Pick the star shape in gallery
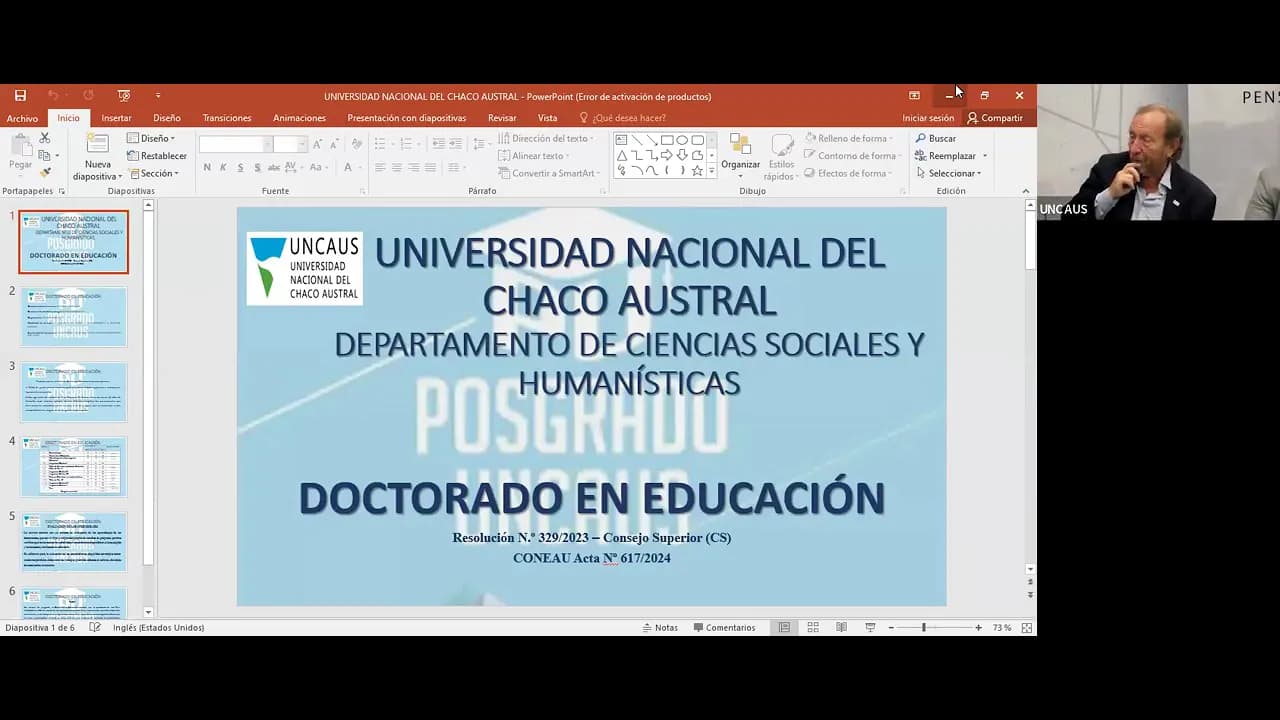 coord(697,171)
